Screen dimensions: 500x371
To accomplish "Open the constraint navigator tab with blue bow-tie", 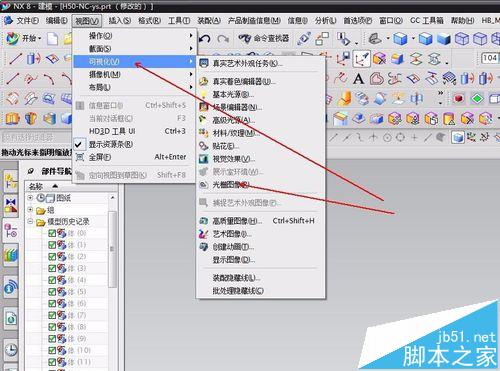I will 11,206.
